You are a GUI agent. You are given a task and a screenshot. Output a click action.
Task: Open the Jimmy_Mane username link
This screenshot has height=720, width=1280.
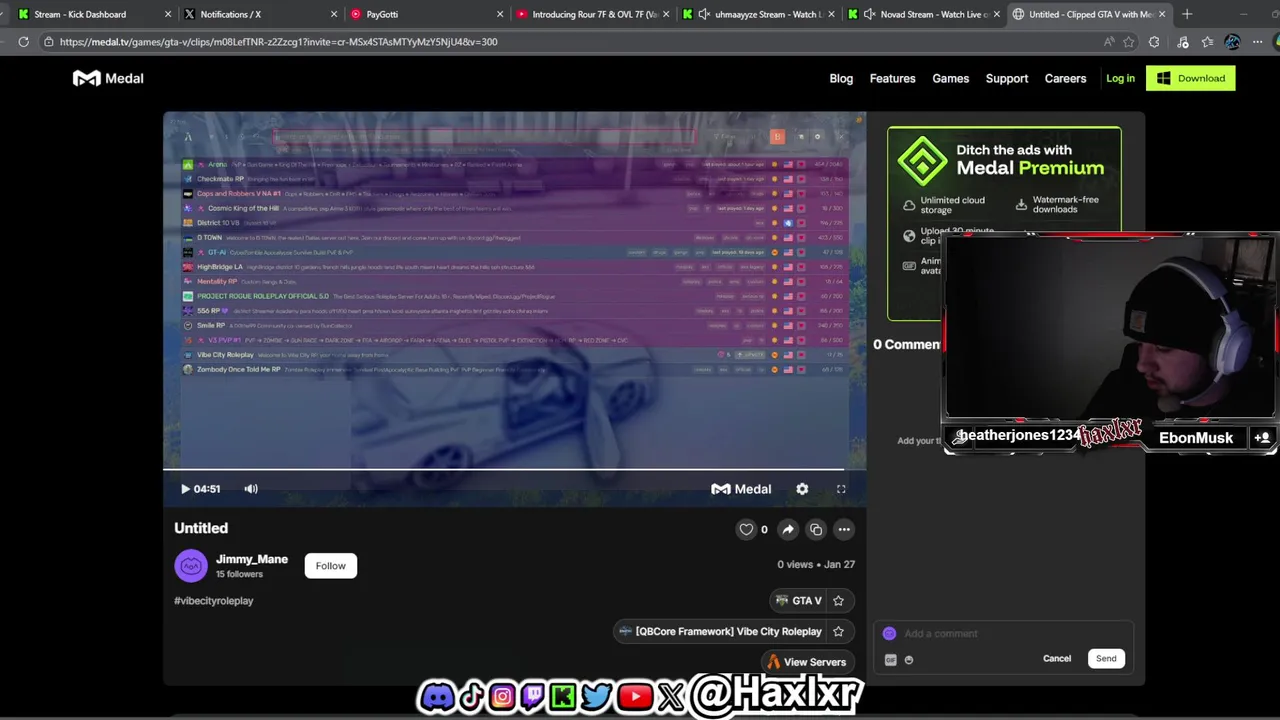click(252, 559)
